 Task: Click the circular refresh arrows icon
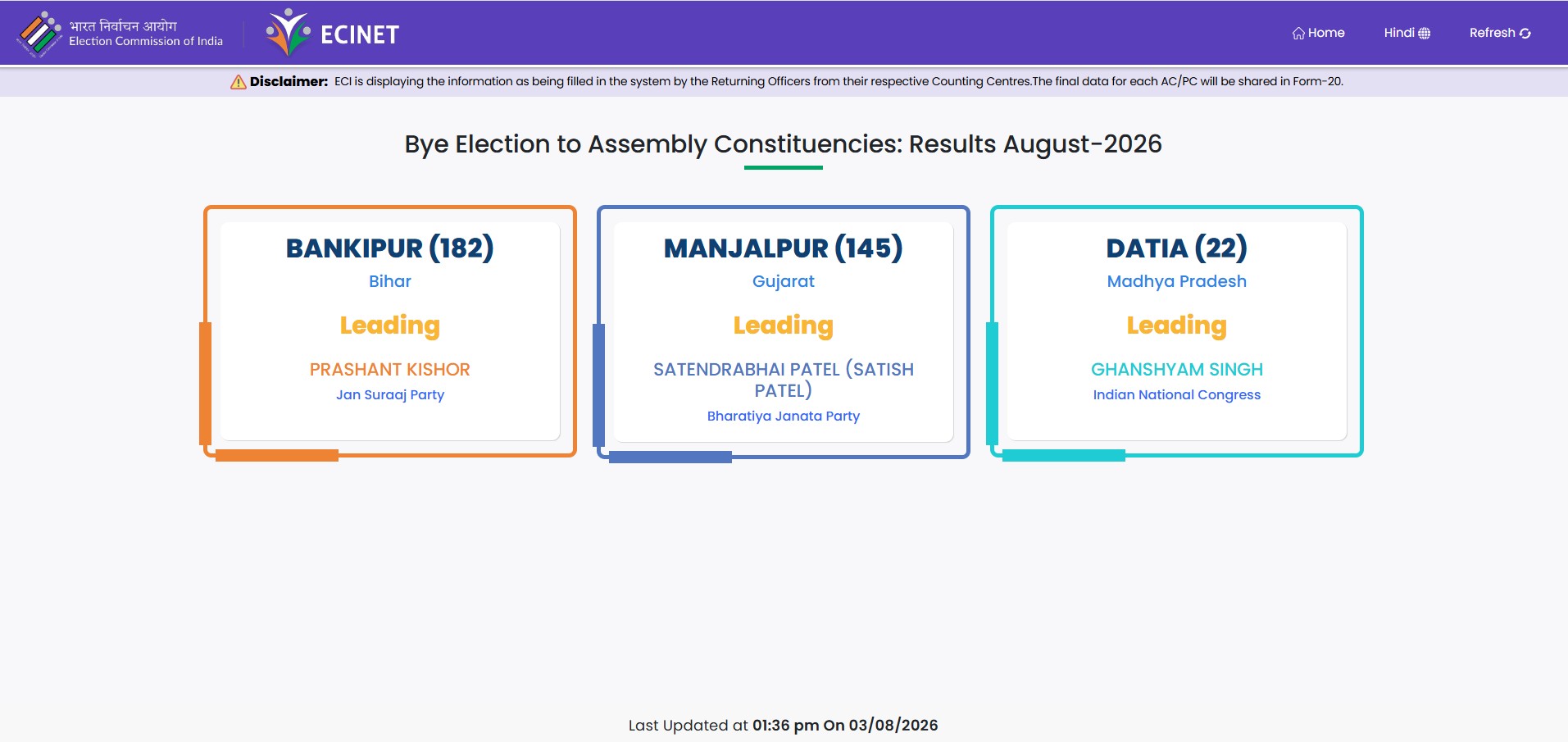[1525, 34]
